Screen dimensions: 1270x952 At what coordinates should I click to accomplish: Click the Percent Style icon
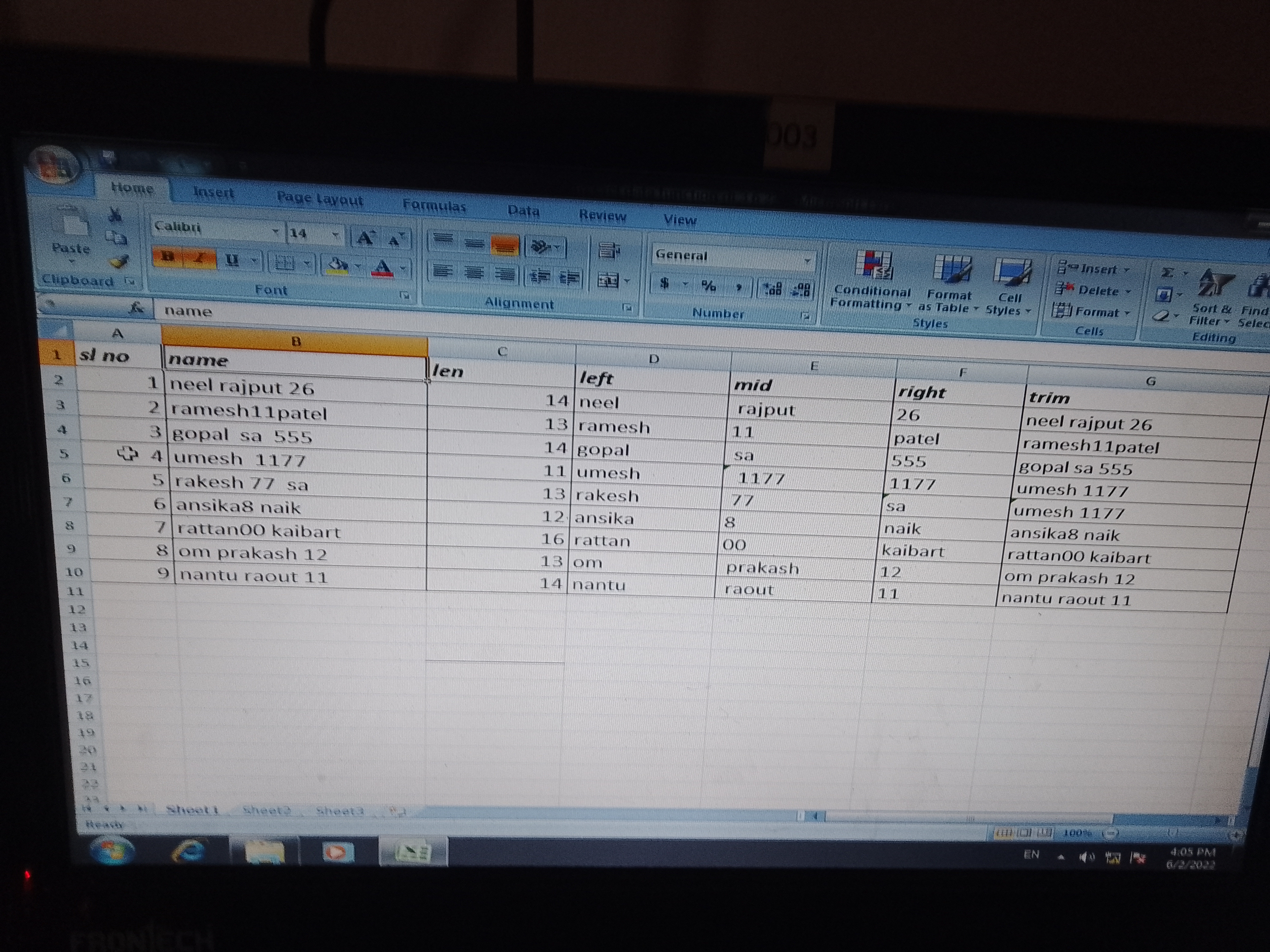tap(709, 286)
